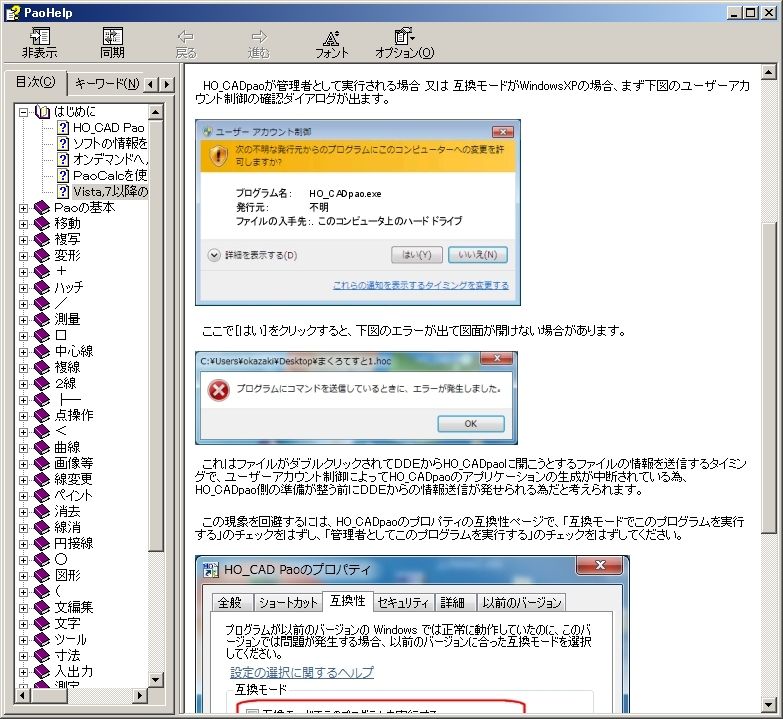Viewport: 783px width, 719px height.
Task: Click the 曲線 book icon
Action: click(41, 448)
